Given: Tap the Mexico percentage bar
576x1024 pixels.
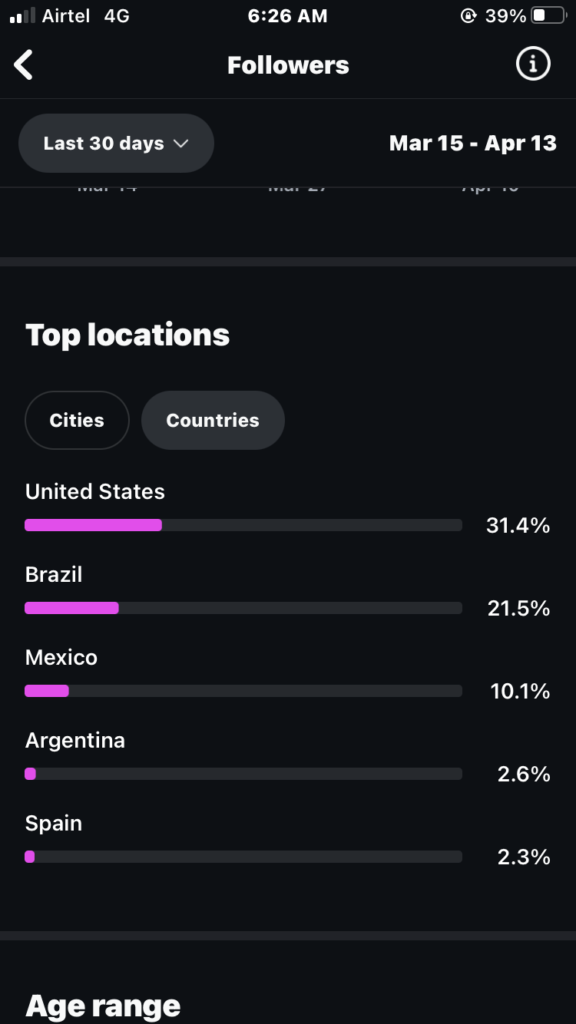Looking at the screenshot, I should pos(243,691).
